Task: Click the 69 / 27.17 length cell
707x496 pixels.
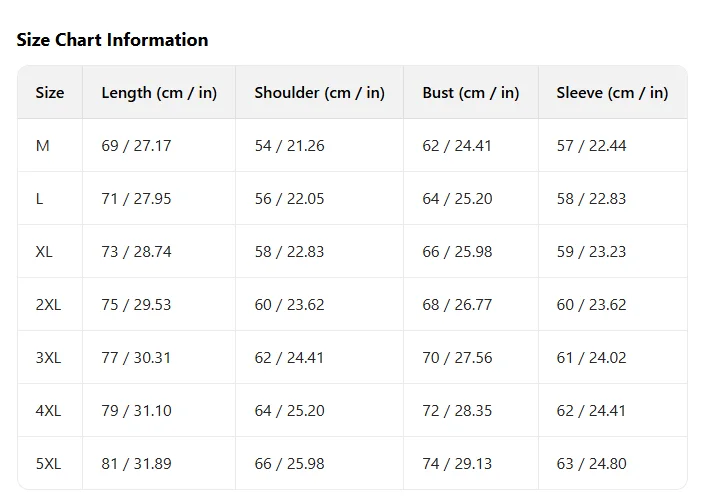Action: pos(136,146)
